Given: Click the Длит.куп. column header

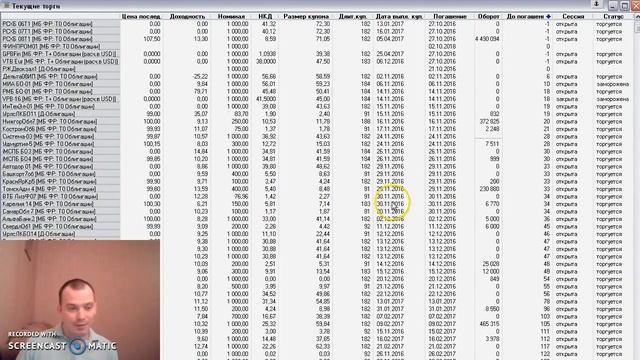Looking at the screenshot, I should [353, 16].
